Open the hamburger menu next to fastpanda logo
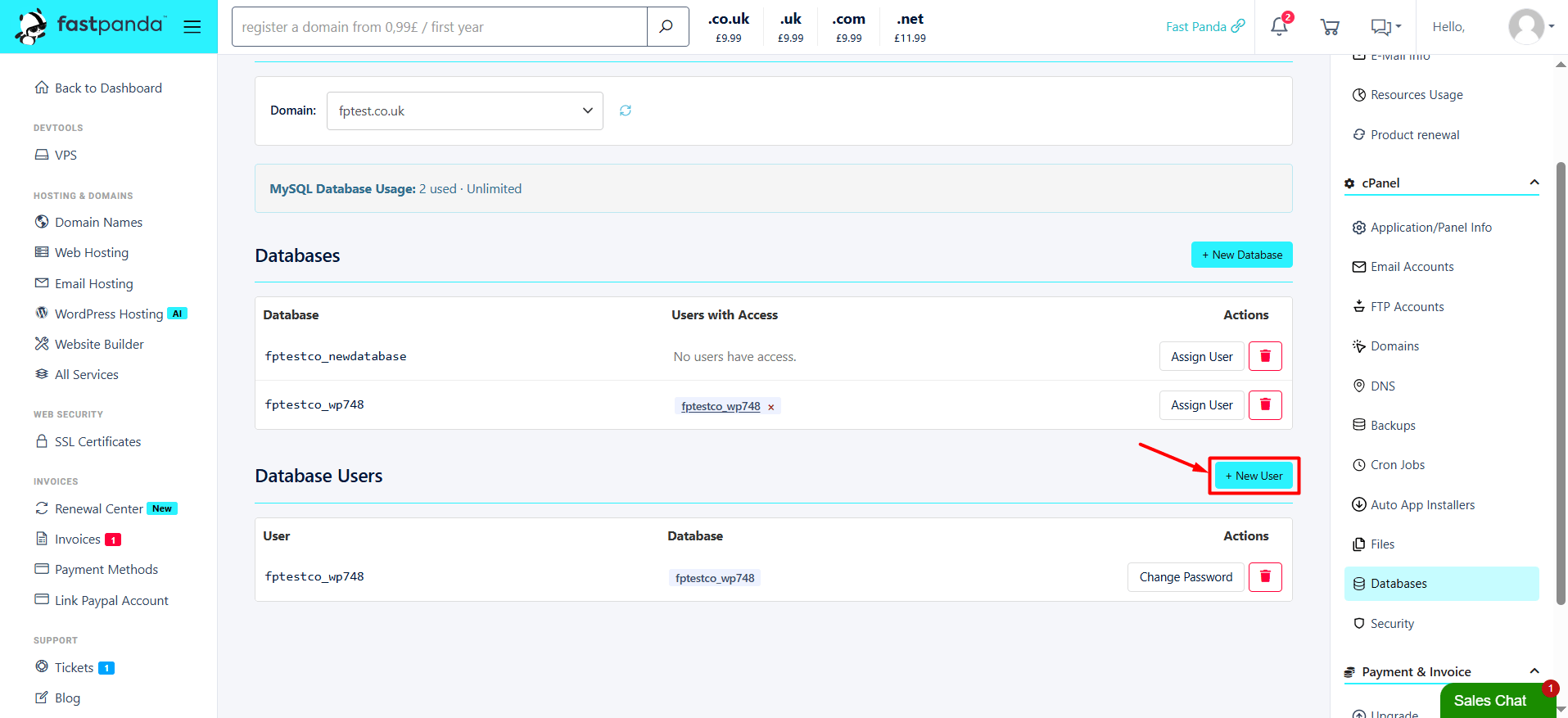This screenshot has height=718, width=1568. (192, 27)
